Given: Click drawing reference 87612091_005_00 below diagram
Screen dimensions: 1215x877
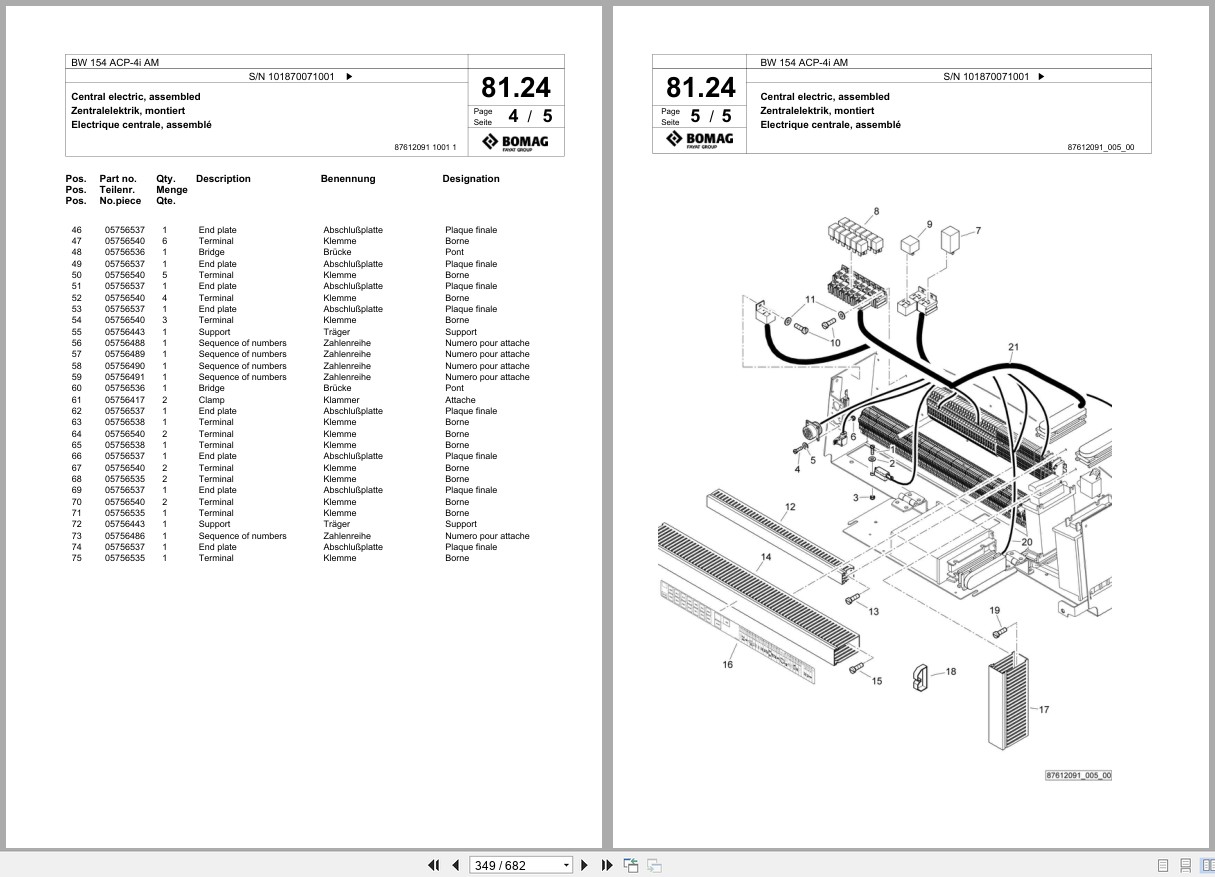Looking at the screenshot, I should [x=1078, y=775].
